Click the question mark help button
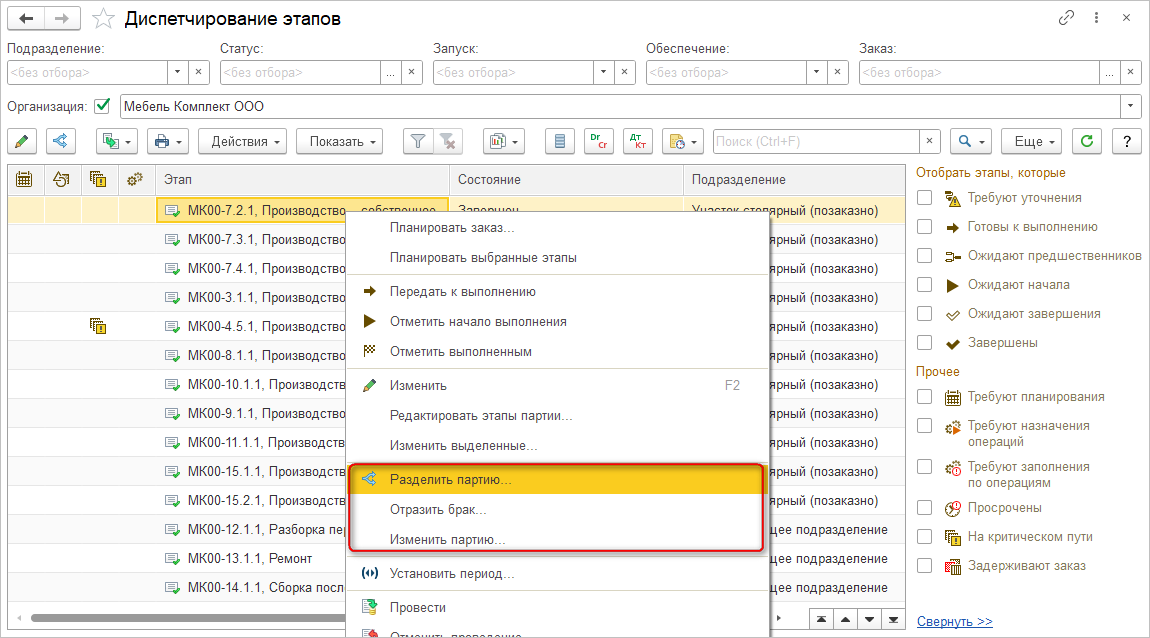The height and width of the screenshot is (638, 1150). (1127, 142)
